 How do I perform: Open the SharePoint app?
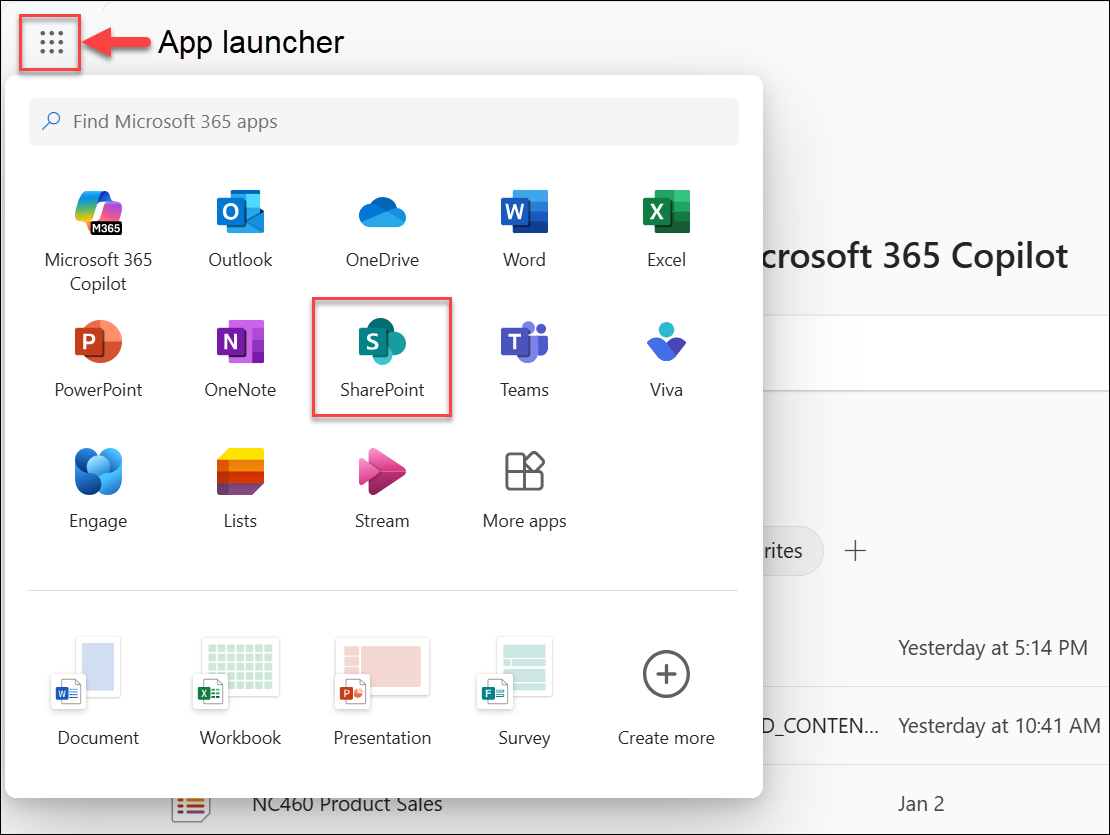point(382,358)
